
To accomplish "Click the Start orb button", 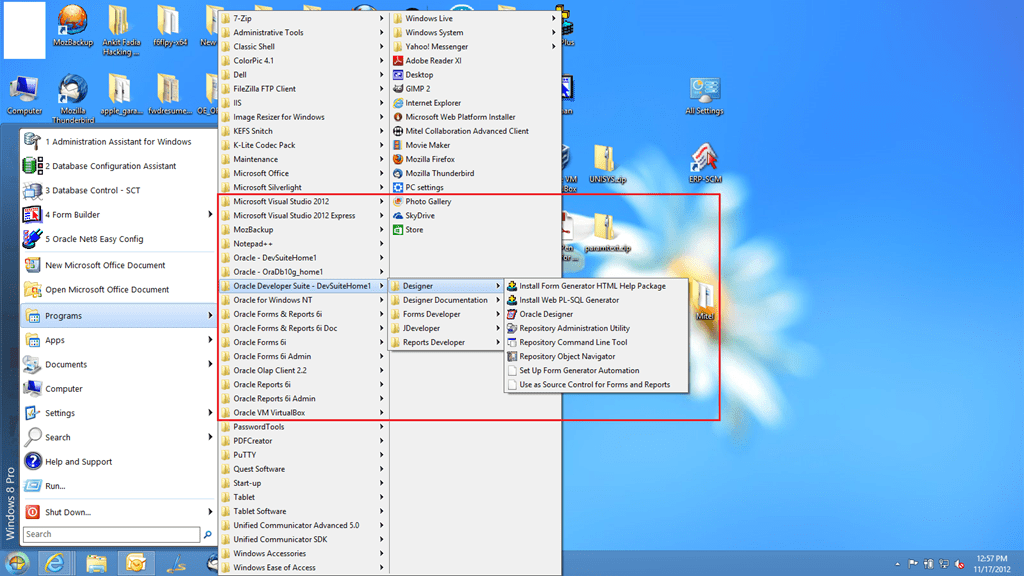I will coord(17,563).
